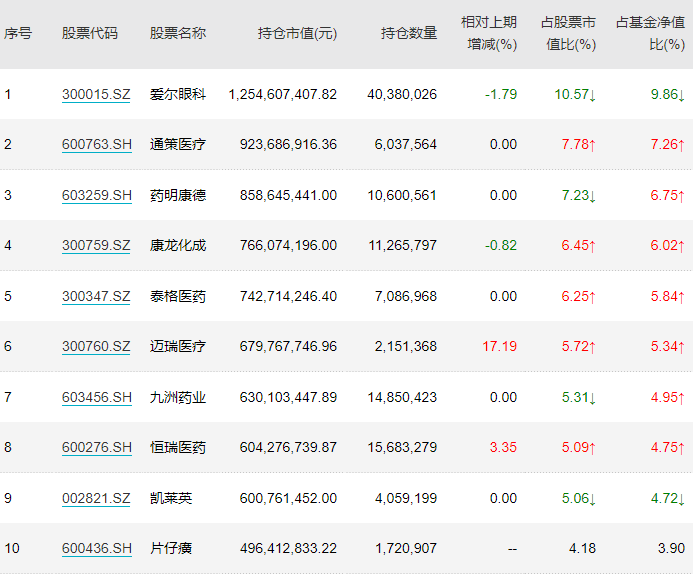Click the 股票名称 column header
The image size is (693, 576).
[x=178, y=33]
